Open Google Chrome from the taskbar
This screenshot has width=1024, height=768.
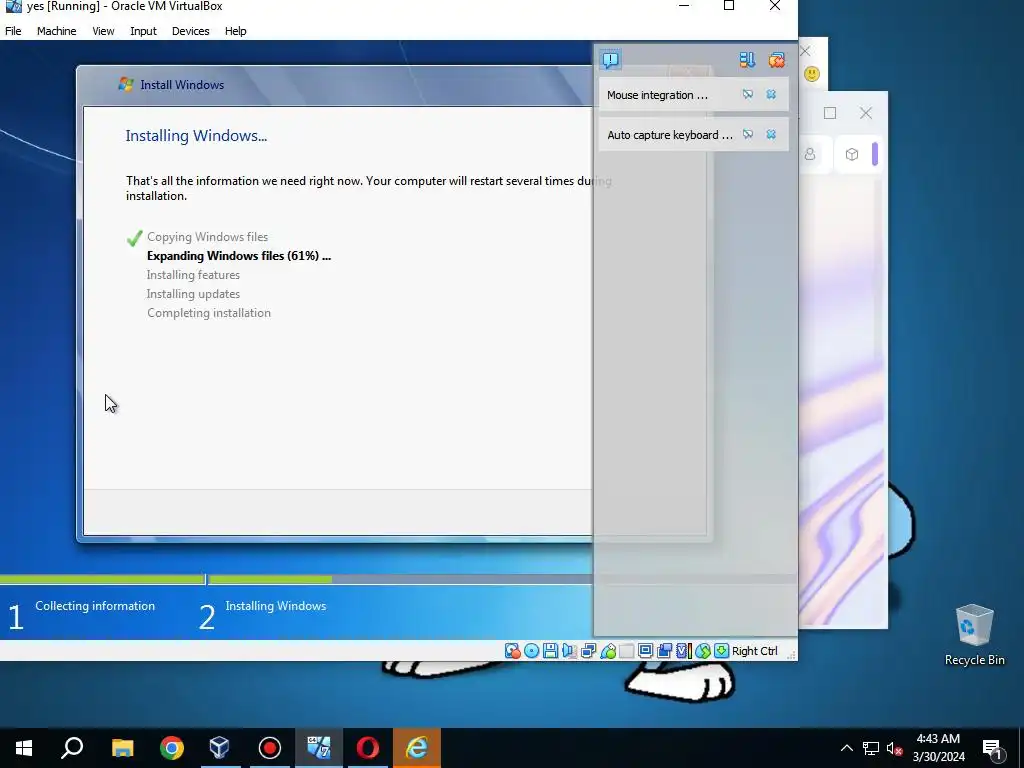coord(172,748)
